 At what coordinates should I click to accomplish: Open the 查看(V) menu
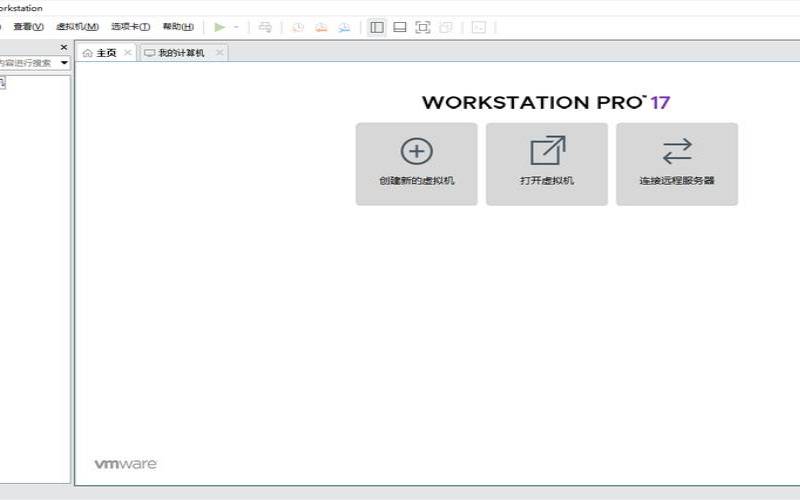pos(28,27)
